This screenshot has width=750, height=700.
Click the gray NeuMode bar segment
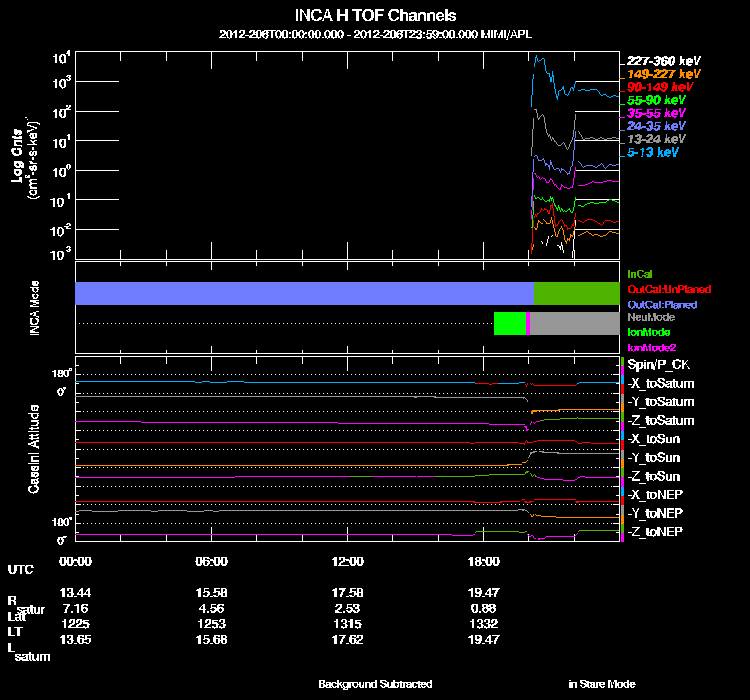574,323
